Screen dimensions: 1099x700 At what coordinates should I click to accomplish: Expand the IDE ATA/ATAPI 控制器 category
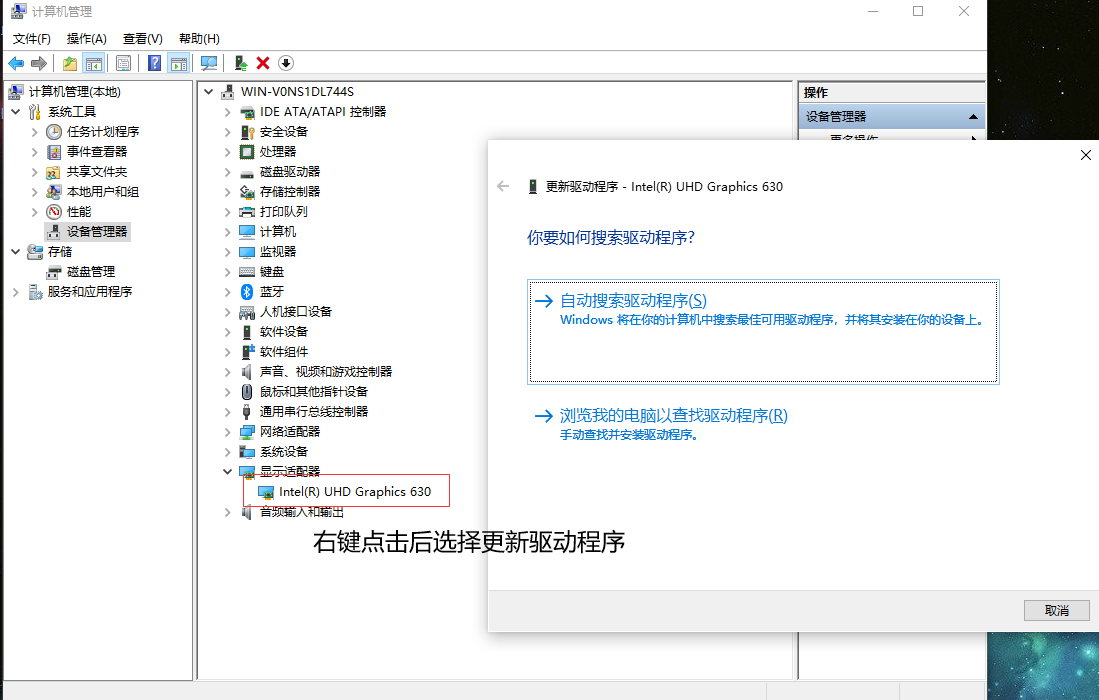227,112
